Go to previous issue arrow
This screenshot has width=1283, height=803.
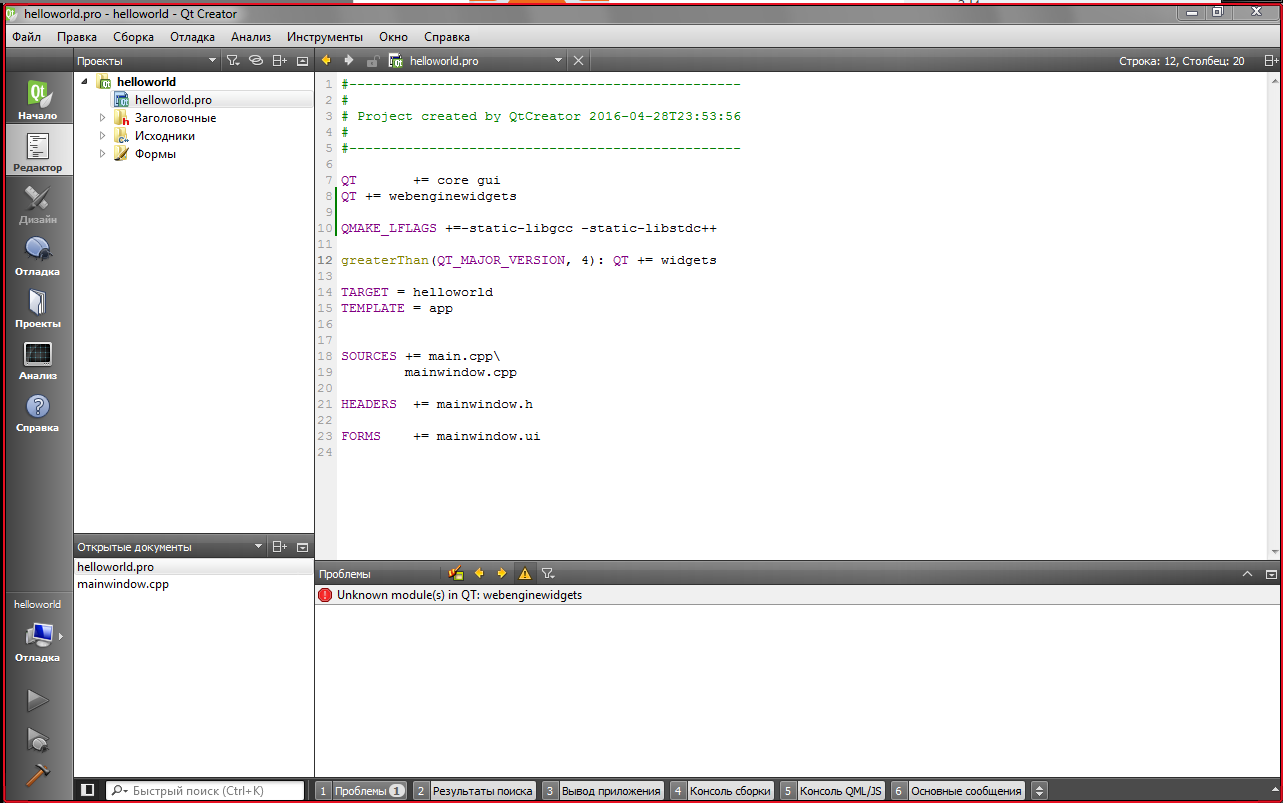479,574
